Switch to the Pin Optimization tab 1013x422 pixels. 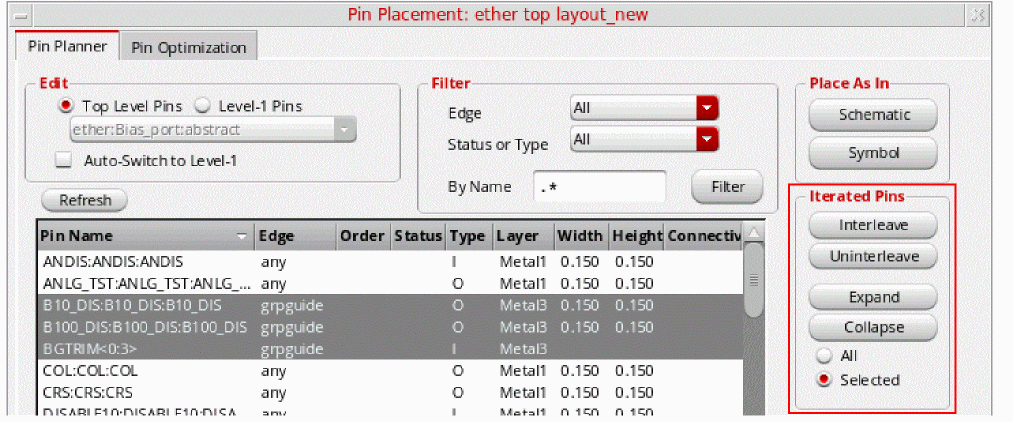coord(188,47)
